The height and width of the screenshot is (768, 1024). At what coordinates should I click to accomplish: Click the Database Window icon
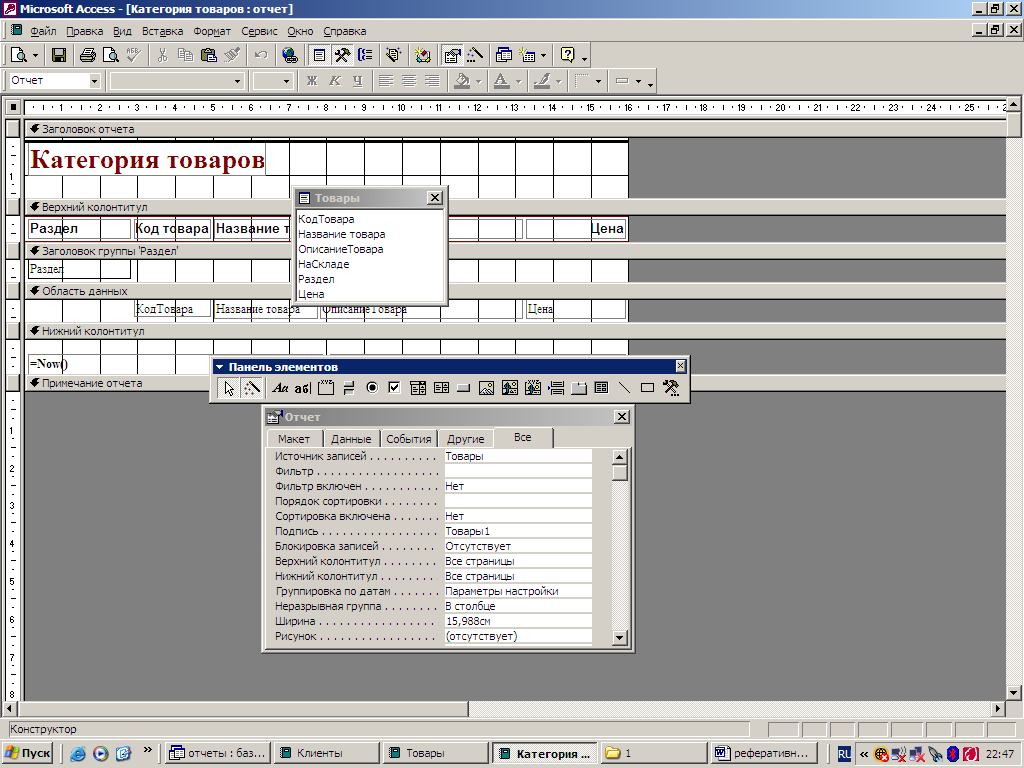pyautogui.click(x=504, y=56)
